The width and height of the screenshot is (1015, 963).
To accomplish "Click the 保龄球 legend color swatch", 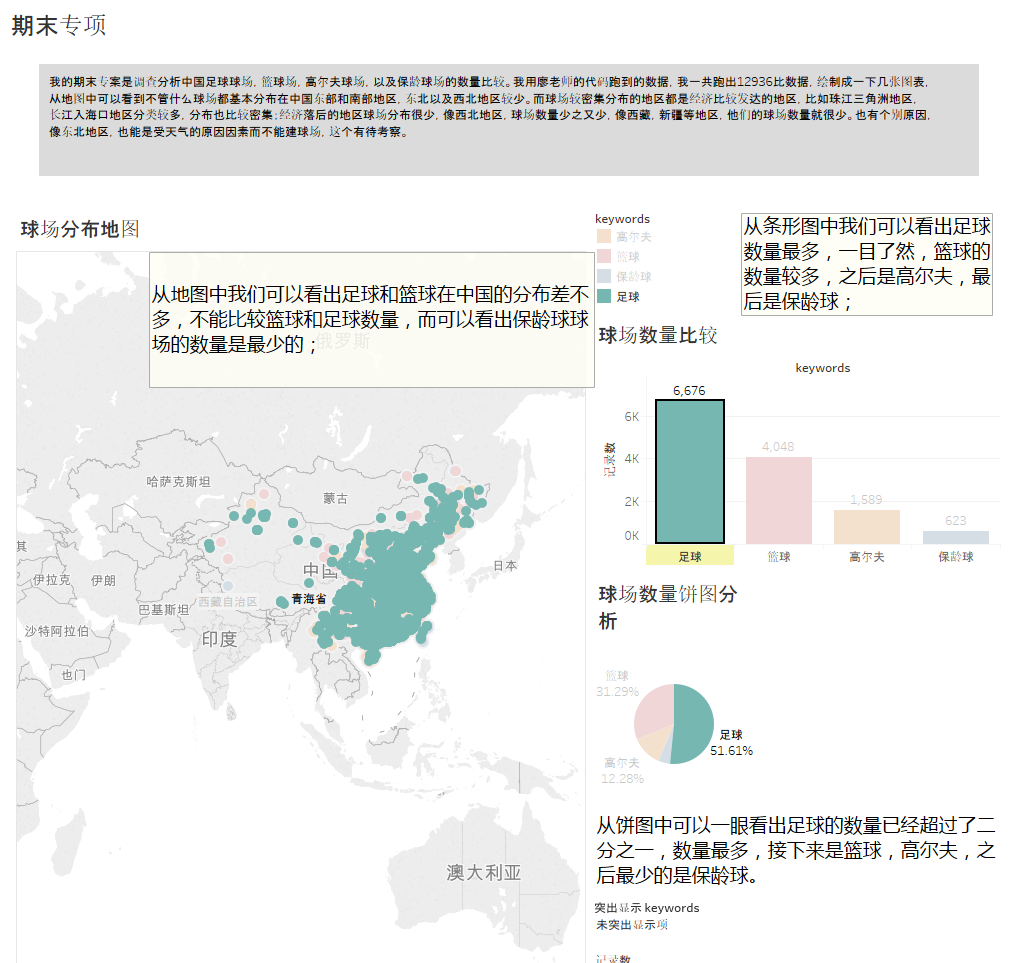I will (603, 276).
